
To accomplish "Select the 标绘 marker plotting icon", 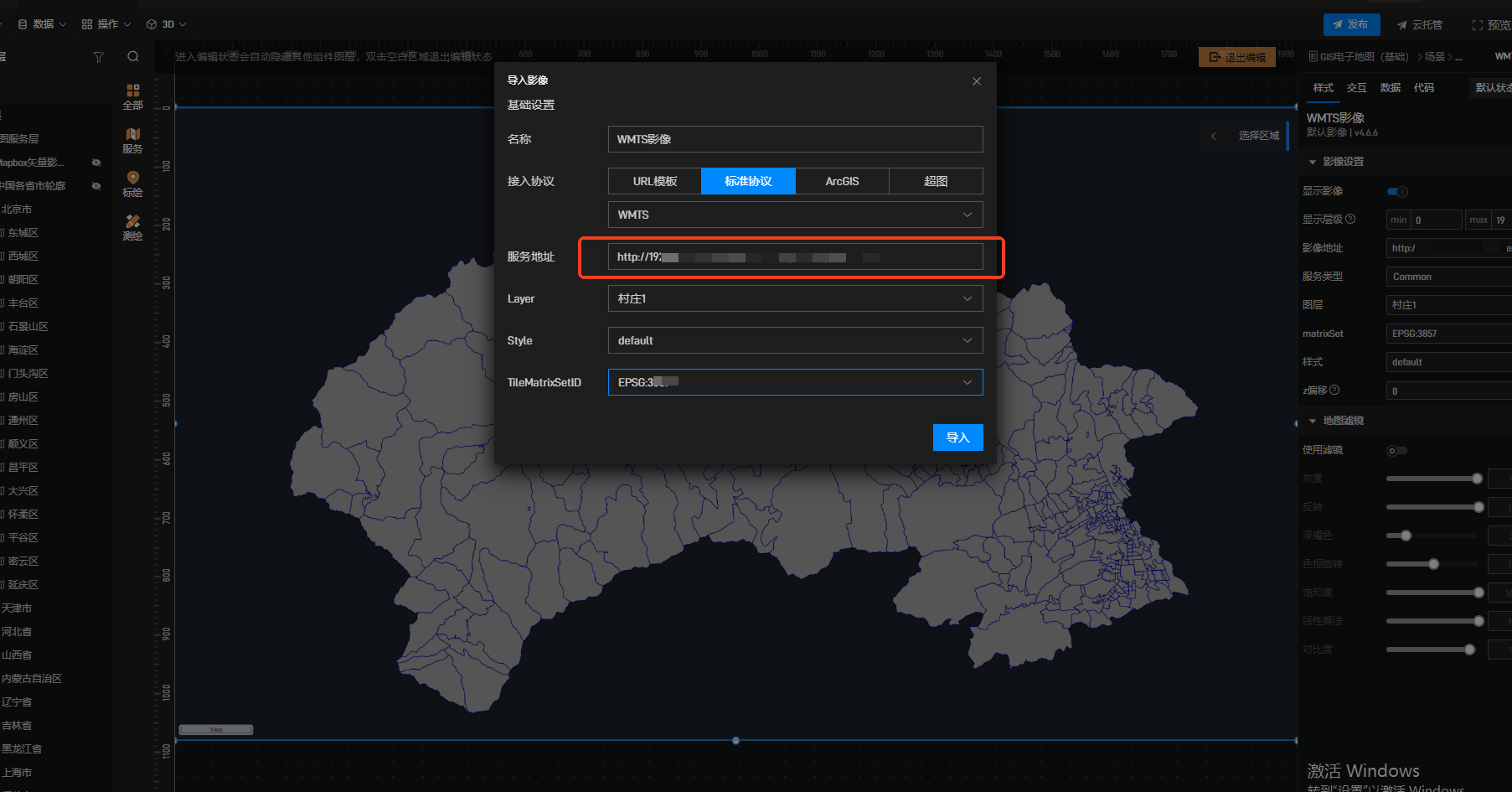I will tap(132, 184).
